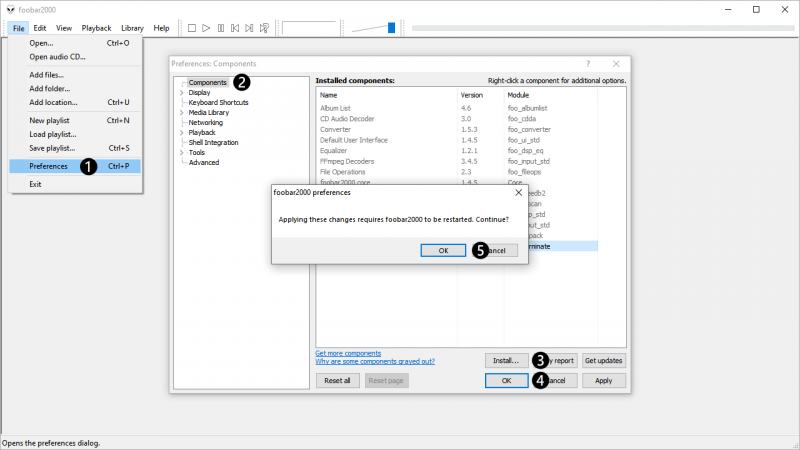800x450 pixels.
Task: Click the Play icon in toolbar
Action: [x=206, y=28]
